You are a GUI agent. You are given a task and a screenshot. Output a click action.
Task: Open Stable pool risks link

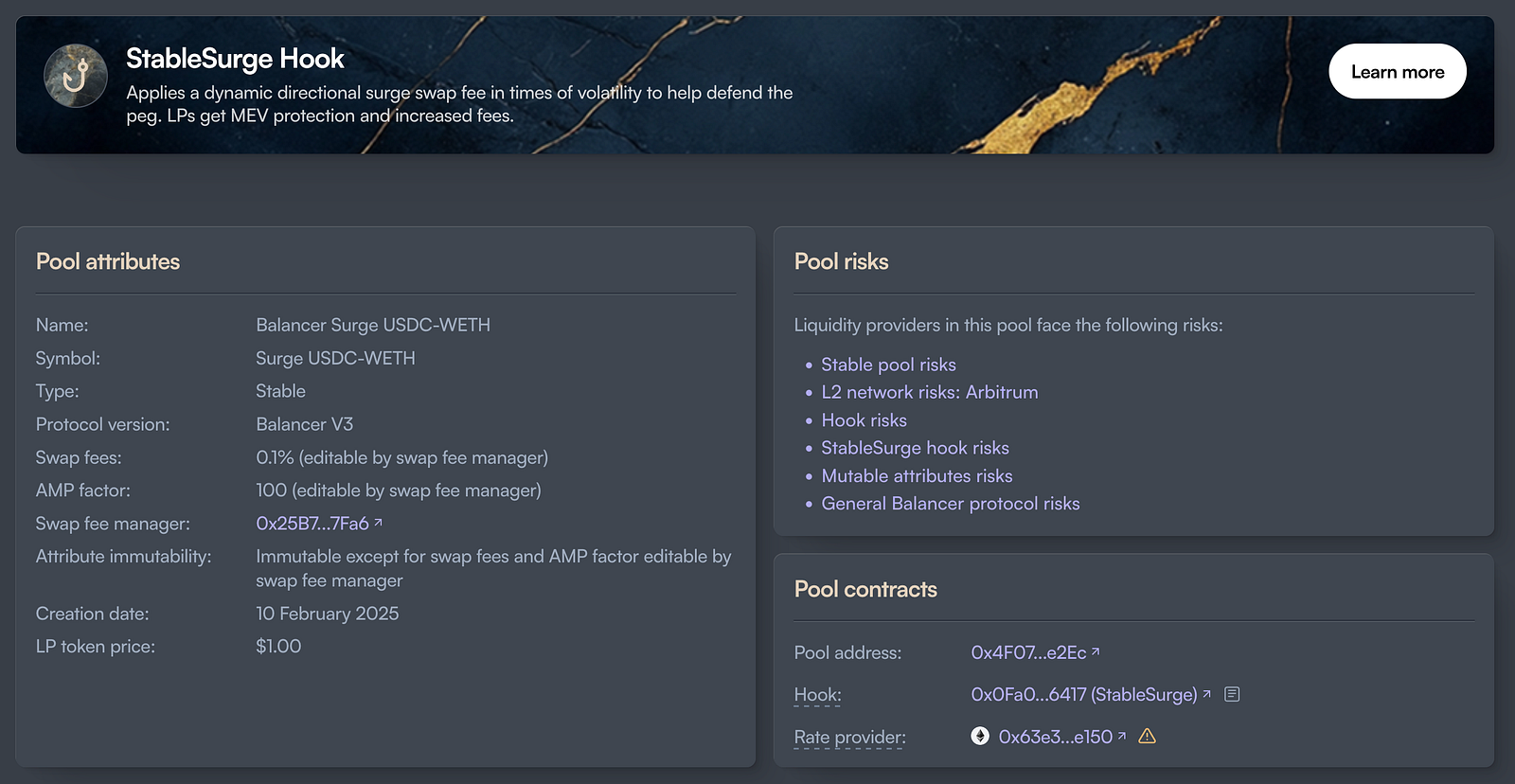(x=888, y=365)
